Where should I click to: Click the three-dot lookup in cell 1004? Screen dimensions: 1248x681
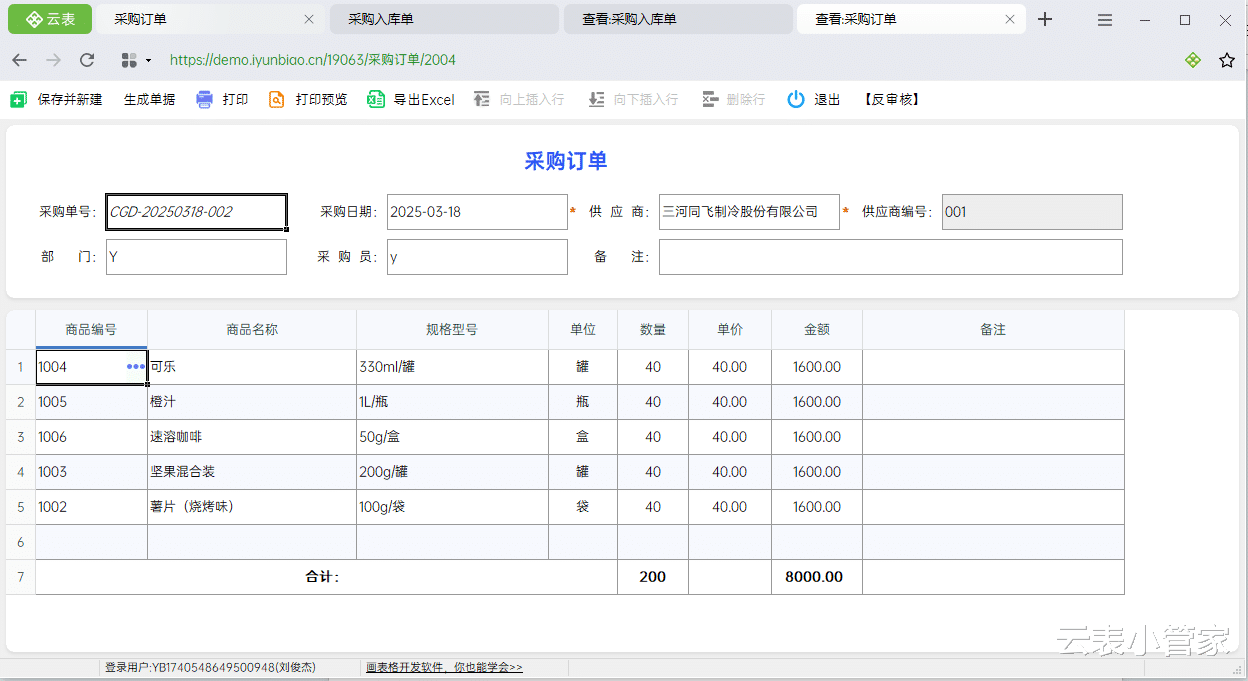coord(135,367)
